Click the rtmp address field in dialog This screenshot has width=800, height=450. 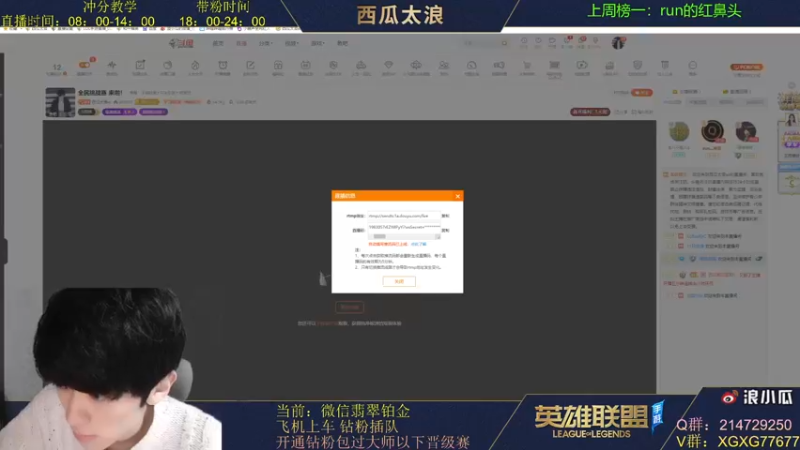(x=404, y=216)
